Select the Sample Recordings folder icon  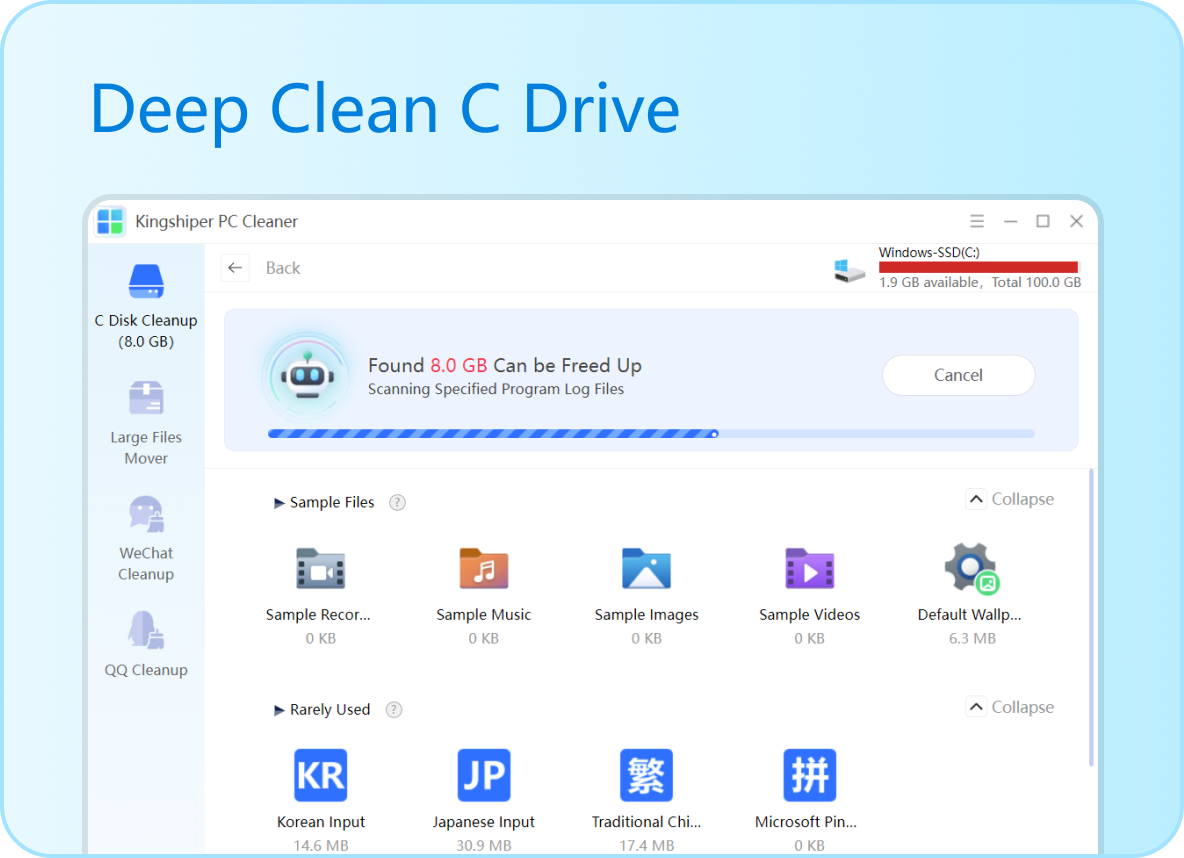coord(320,569)
